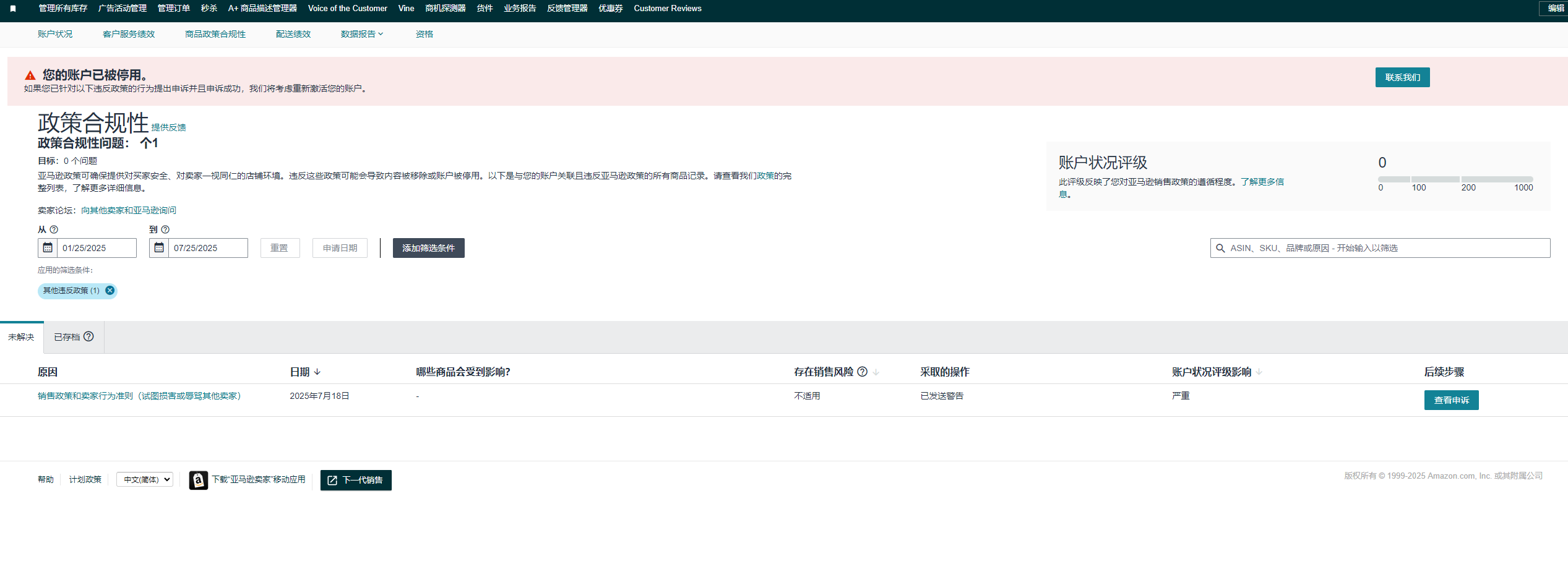Open the To date calendar icon

coord(159,248)
